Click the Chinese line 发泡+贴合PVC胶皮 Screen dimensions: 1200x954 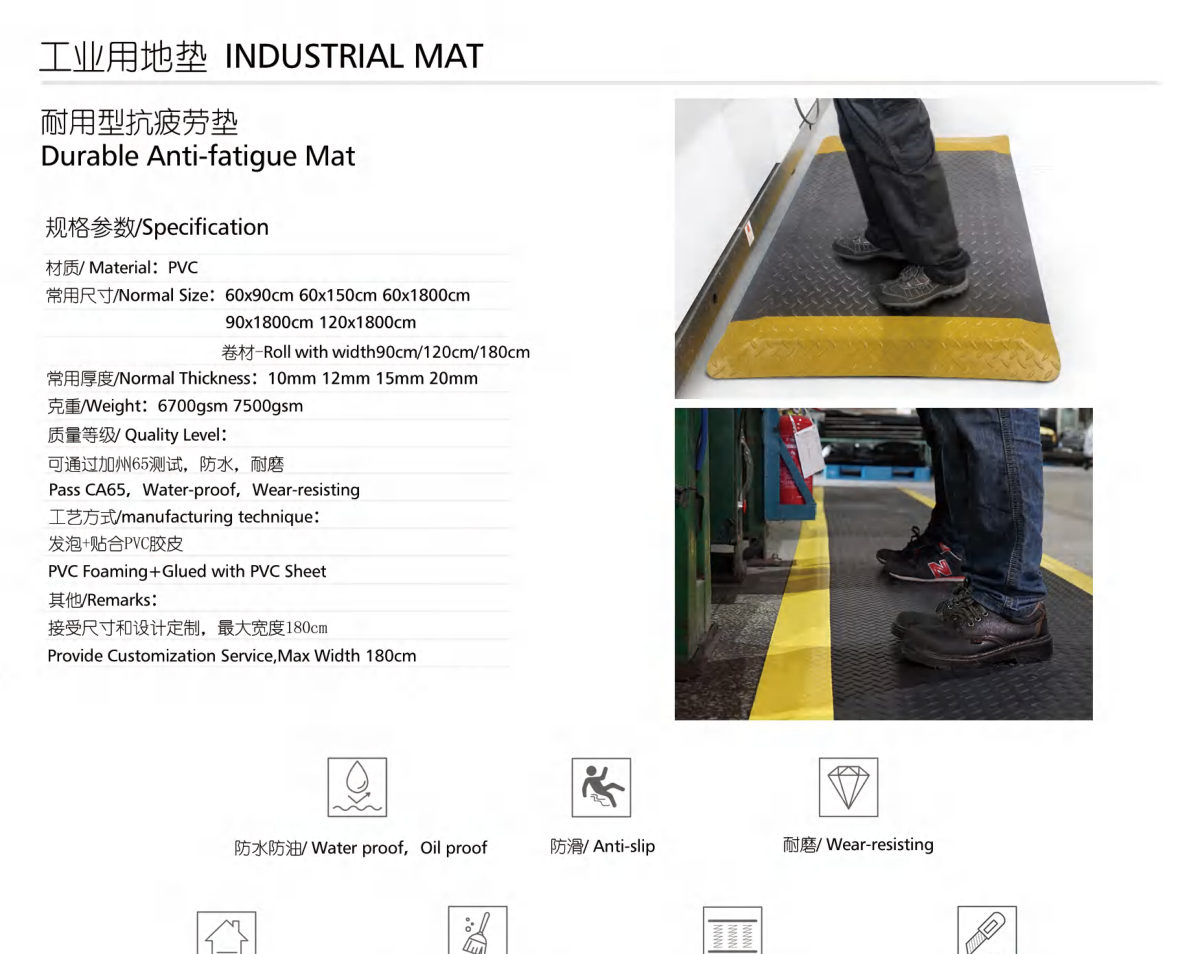click(x=115, y=544)
